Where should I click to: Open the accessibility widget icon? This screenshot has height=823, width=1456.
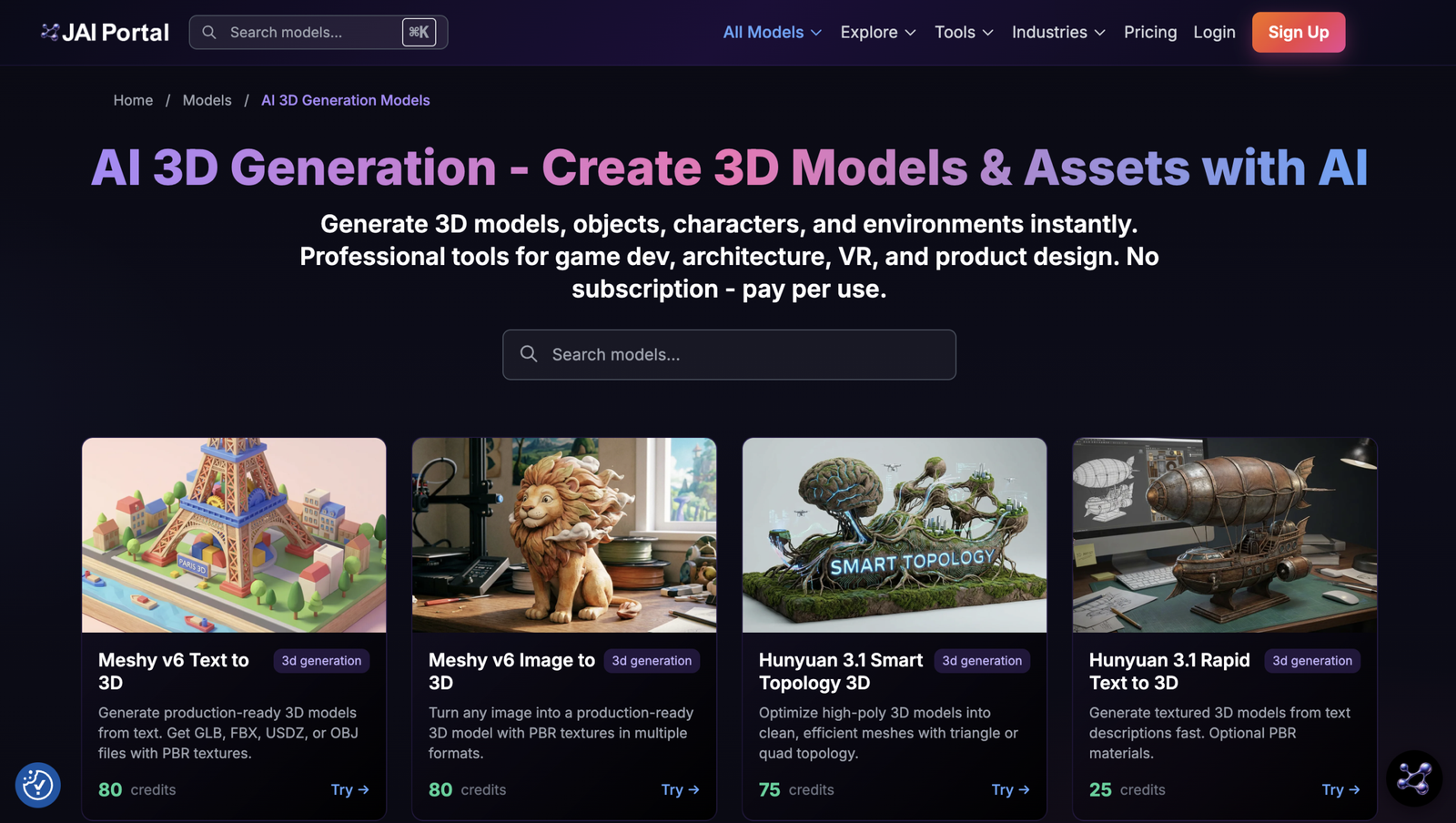point(37,785)
